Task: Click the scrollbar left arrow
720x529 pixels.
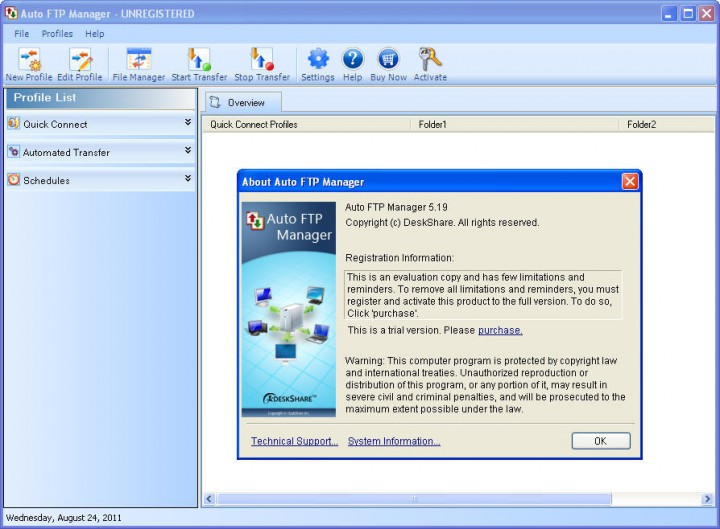Action: coord(209,499)
